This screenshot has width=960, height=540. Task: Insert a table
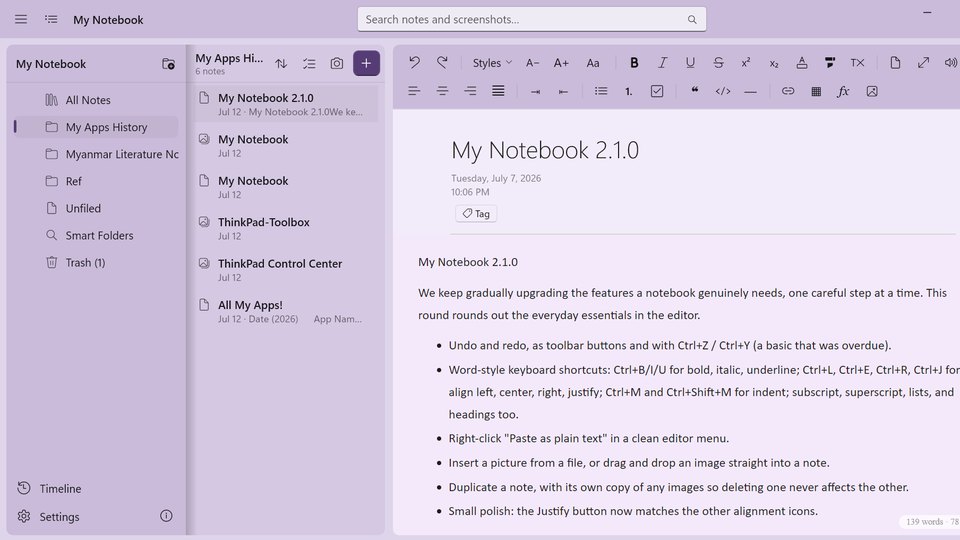tap(816, 91)
